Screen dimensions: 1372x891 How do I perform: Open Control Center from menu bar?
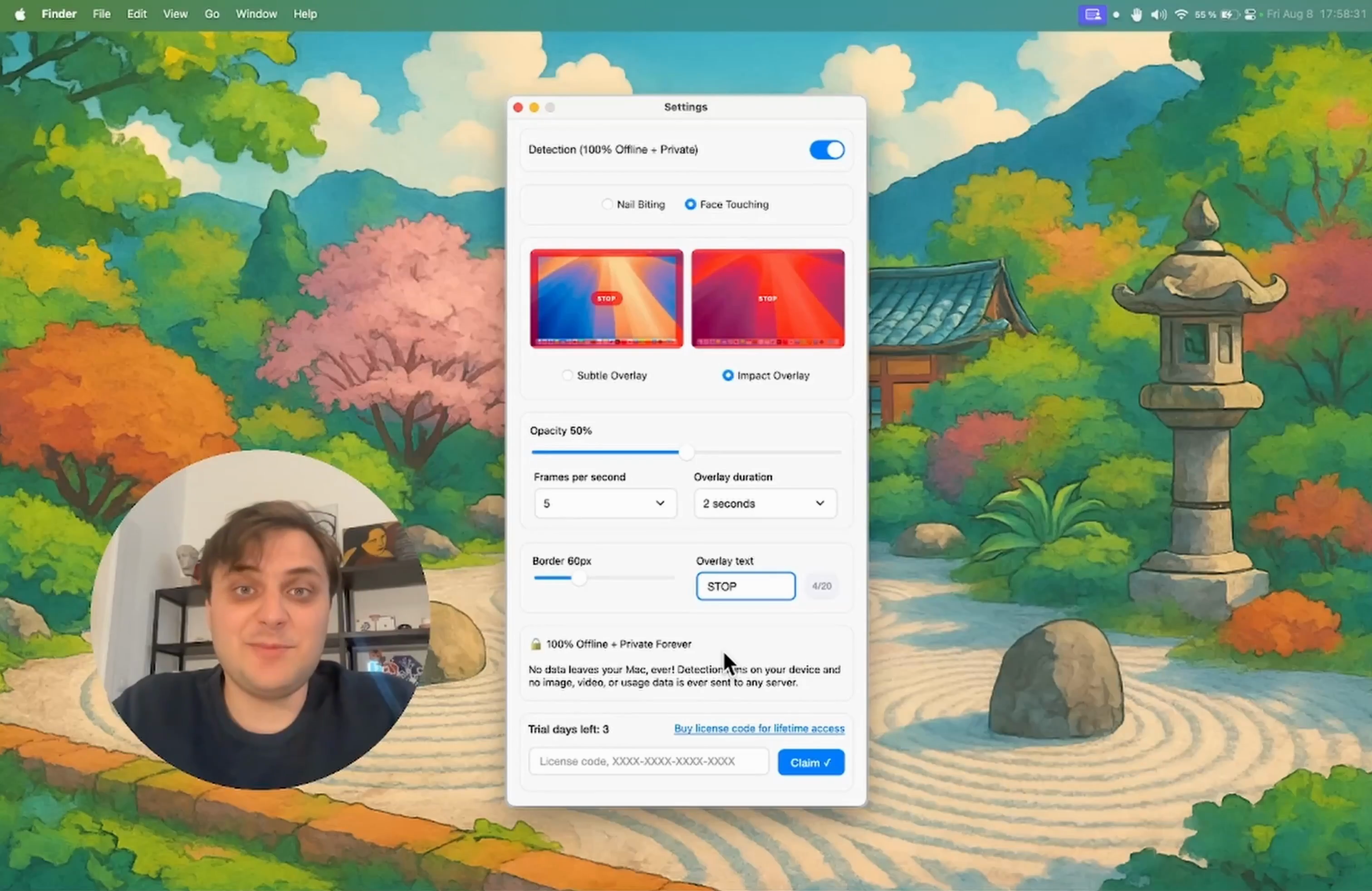point(1250,15)
